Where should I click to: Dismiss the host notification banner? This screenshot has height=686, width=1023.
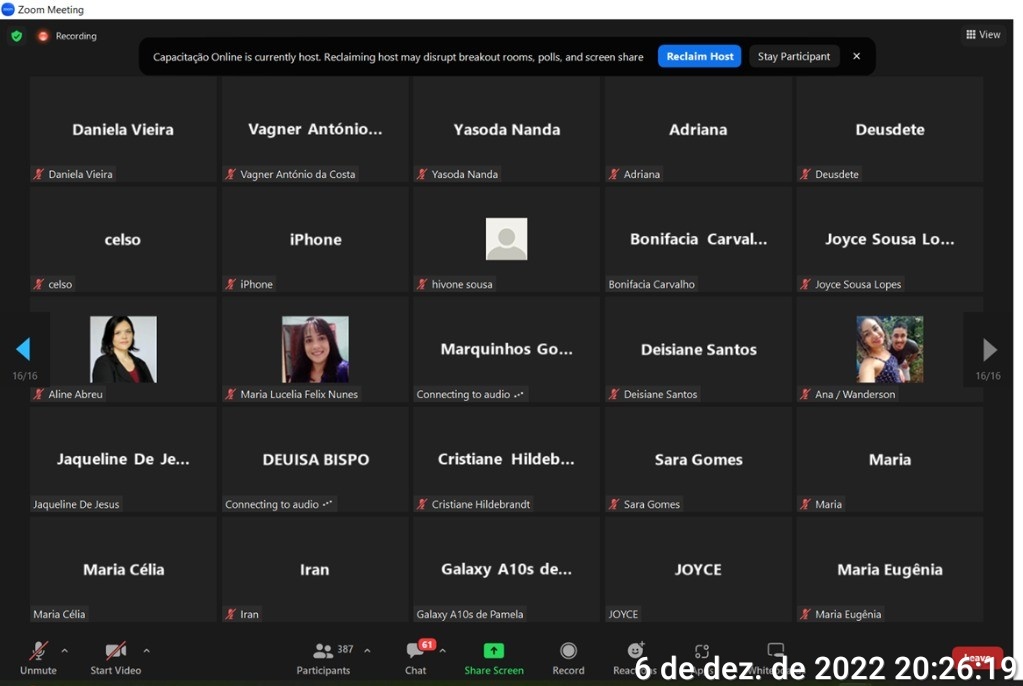point(856,57)
